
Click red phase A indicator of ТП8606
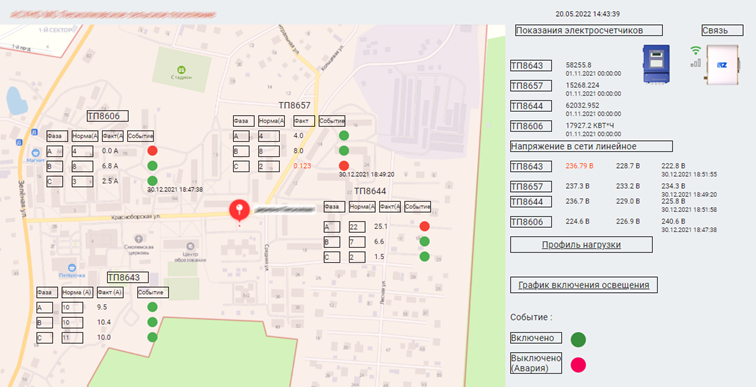(152, 151)
